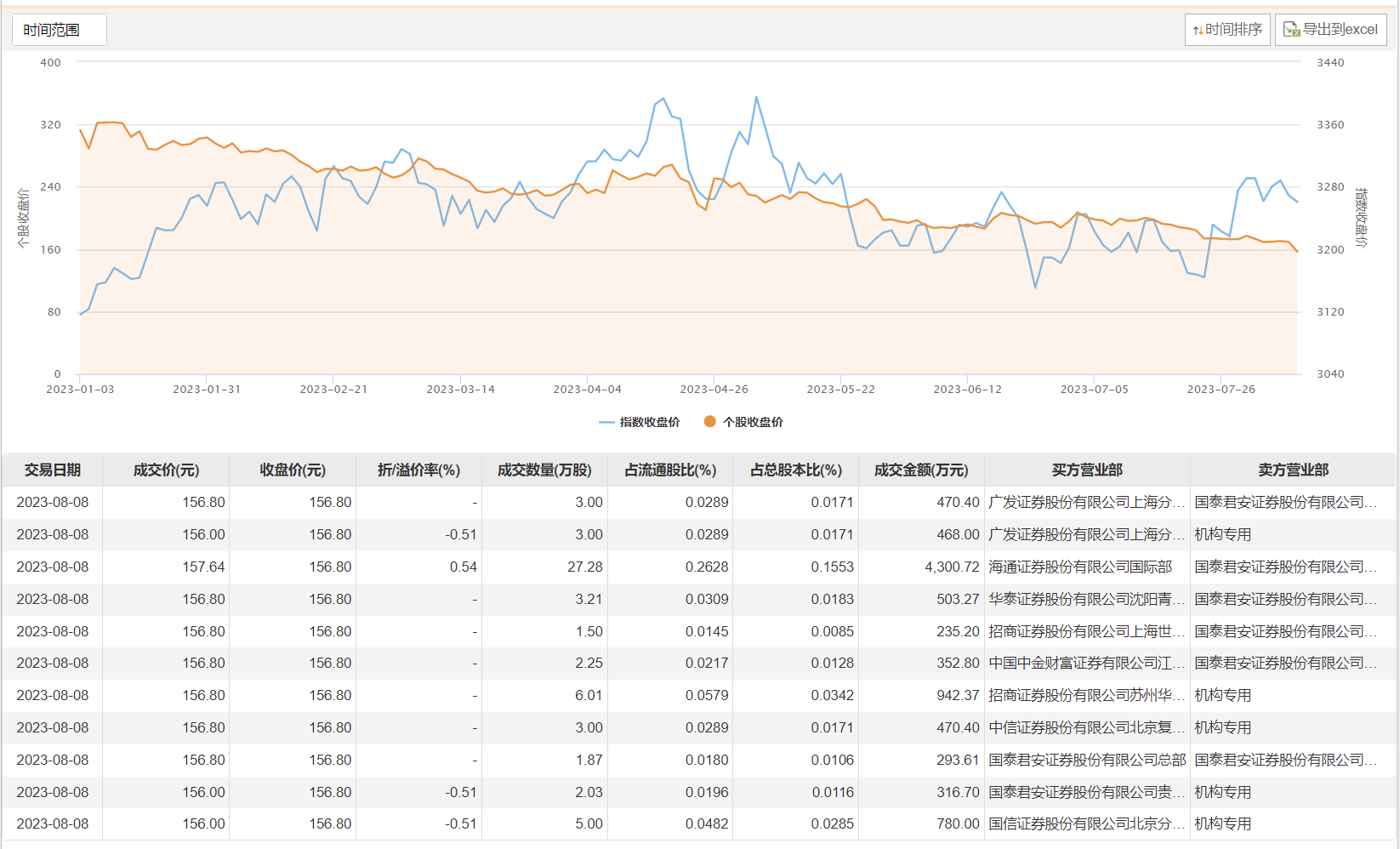Click buyer 国信证券股份有限公司北京分 in last row

tap(1086, 823)
